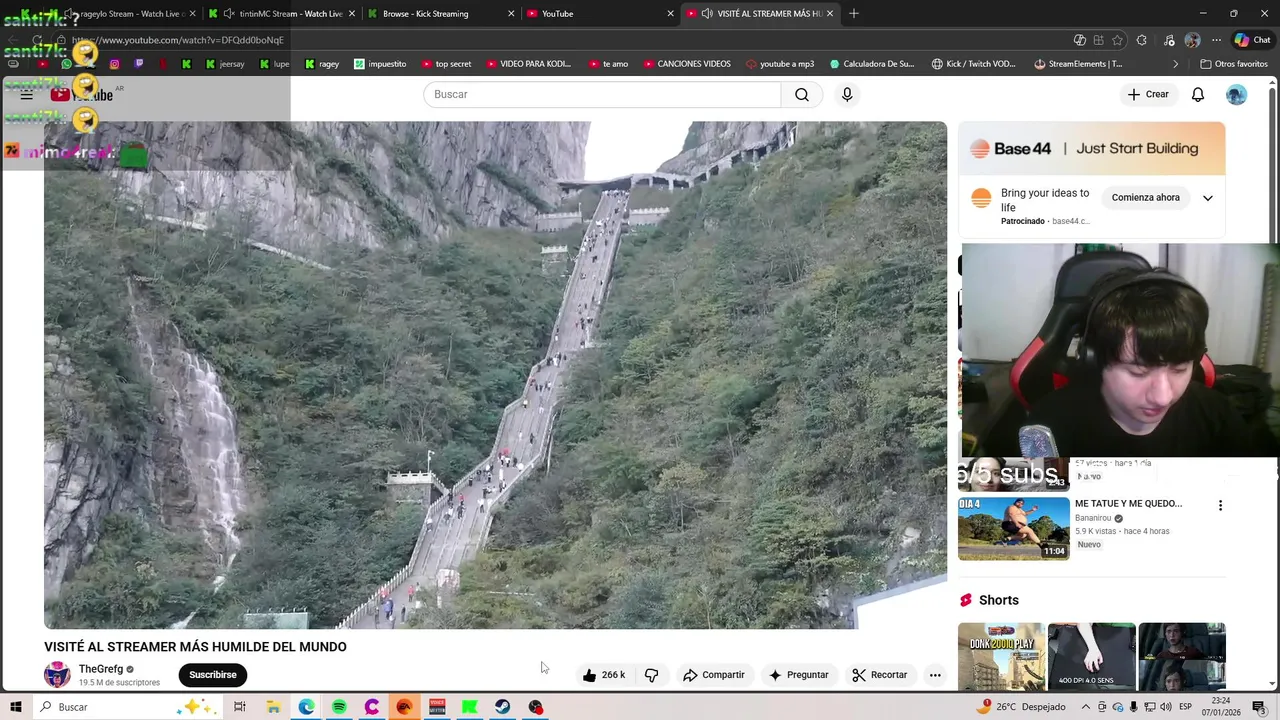Activate voice search microphone icon
Image resolution: width=1280 pixels, height=720 pixels.
[x=847, y=94]
